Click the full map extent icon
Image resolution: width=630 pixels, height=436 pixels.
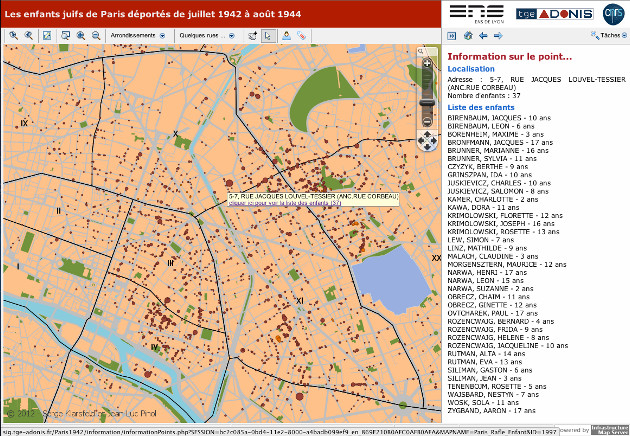pos(47,35)
